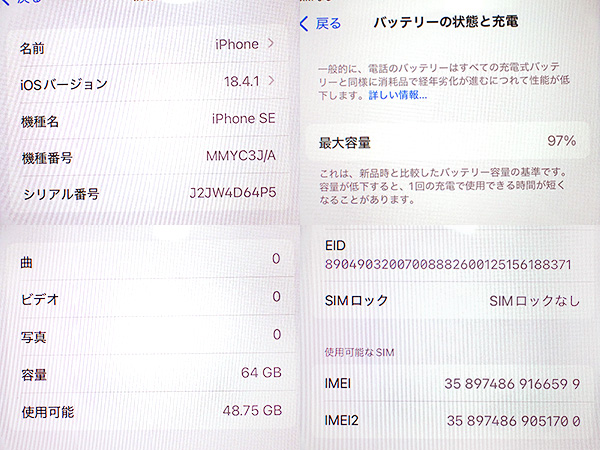This screenshot has height=450, width=600.
Task: Select the 機種名 label
Action: click(40, 122)
